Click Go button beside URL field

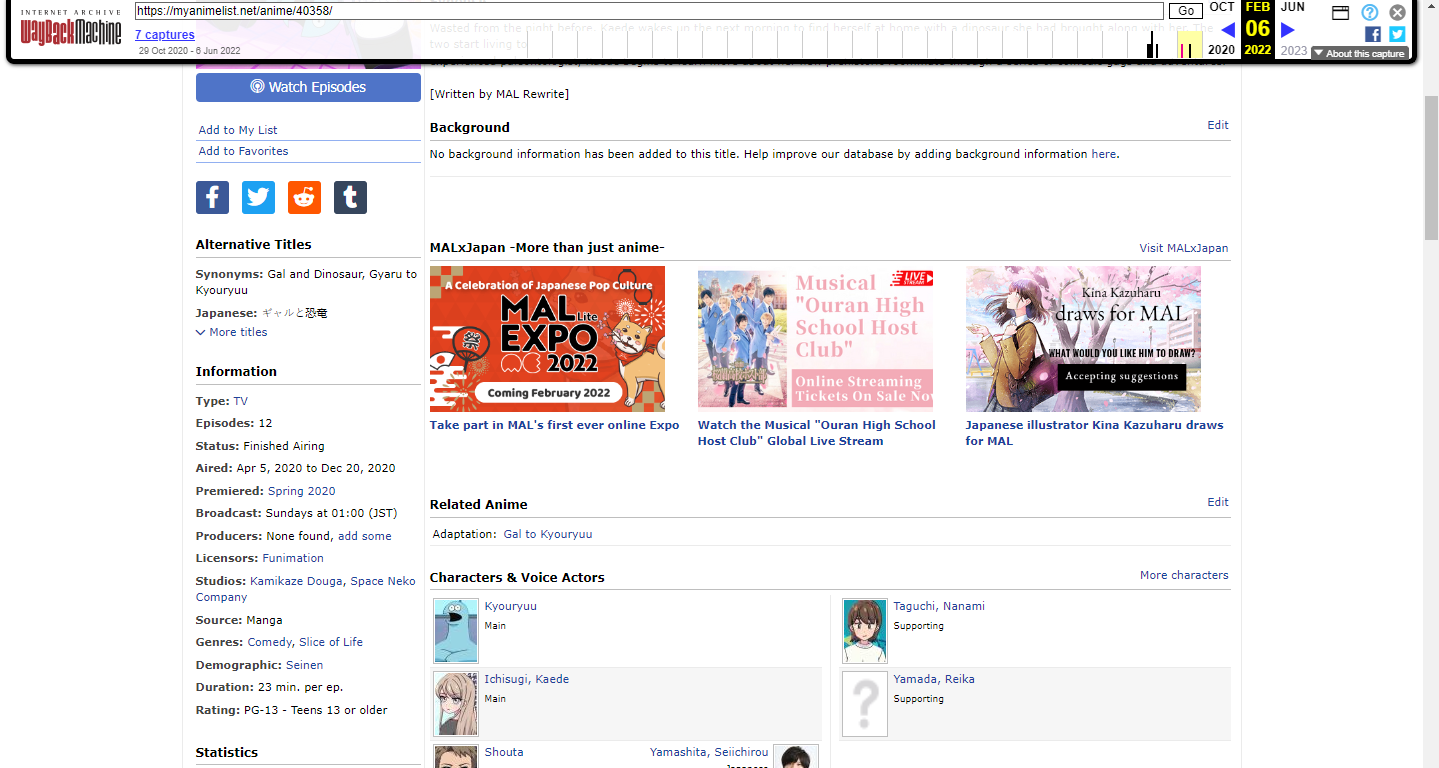pyautogui.click(x=1185, y=11)
